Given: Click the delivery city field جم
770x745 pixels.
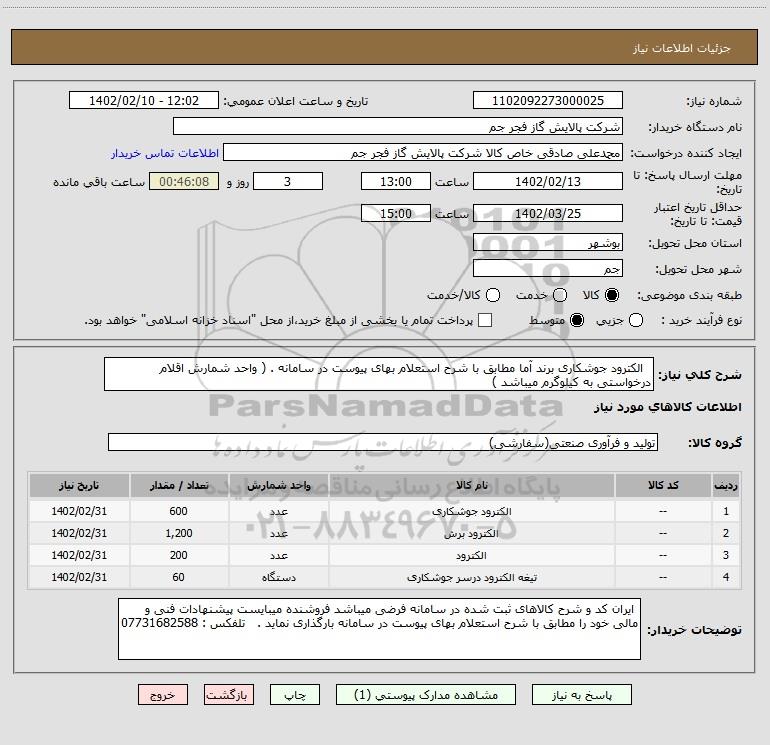Looking at the screenshot, I should [548, 268].
